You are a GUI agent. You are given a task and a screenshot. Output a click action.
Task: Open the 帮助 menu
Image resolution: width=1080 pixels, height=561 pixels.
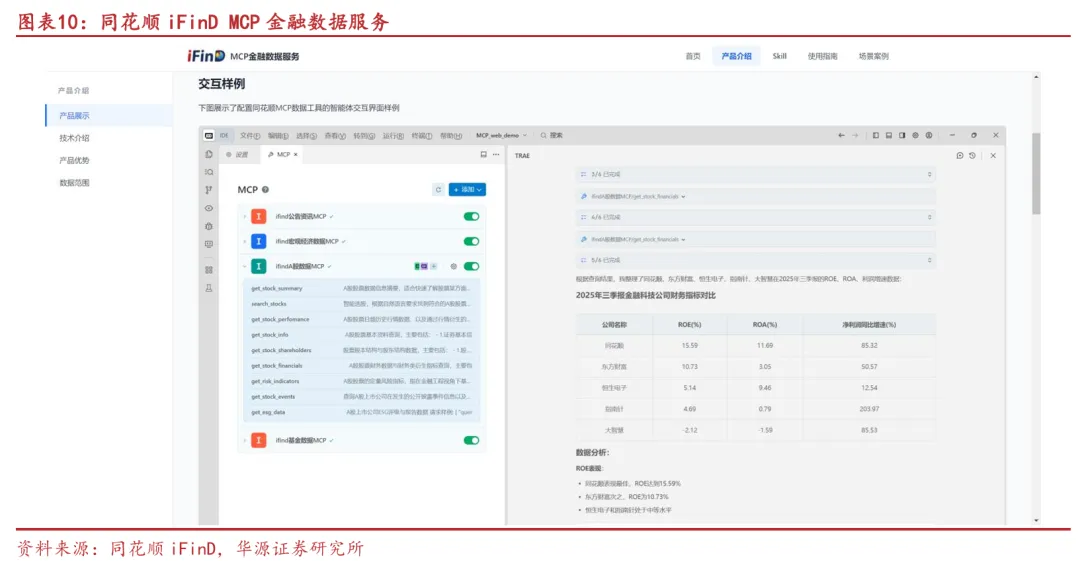click(x=450, y=136)
